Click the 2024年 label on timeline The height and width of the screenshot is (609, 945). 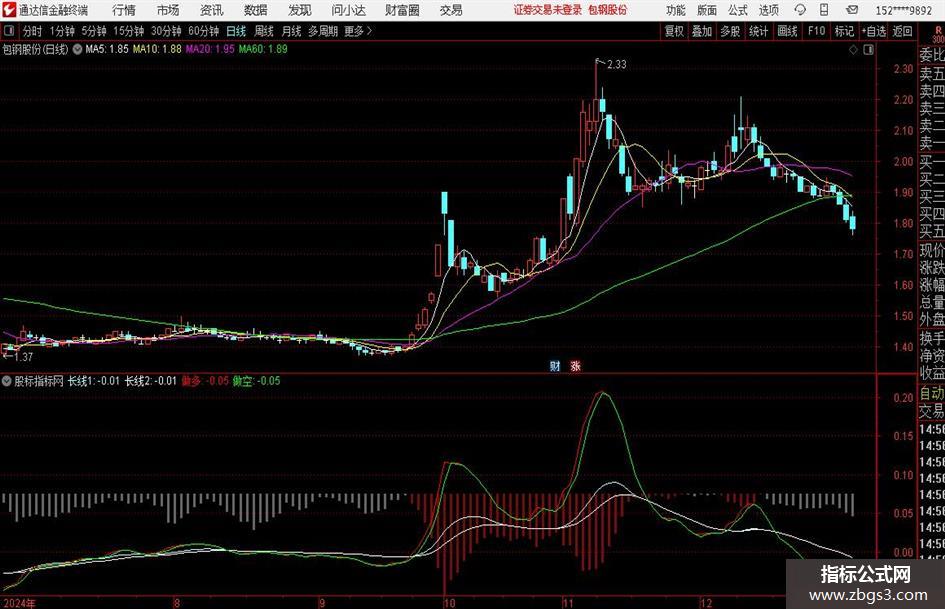pyautogui.click(x=19, y=603)
